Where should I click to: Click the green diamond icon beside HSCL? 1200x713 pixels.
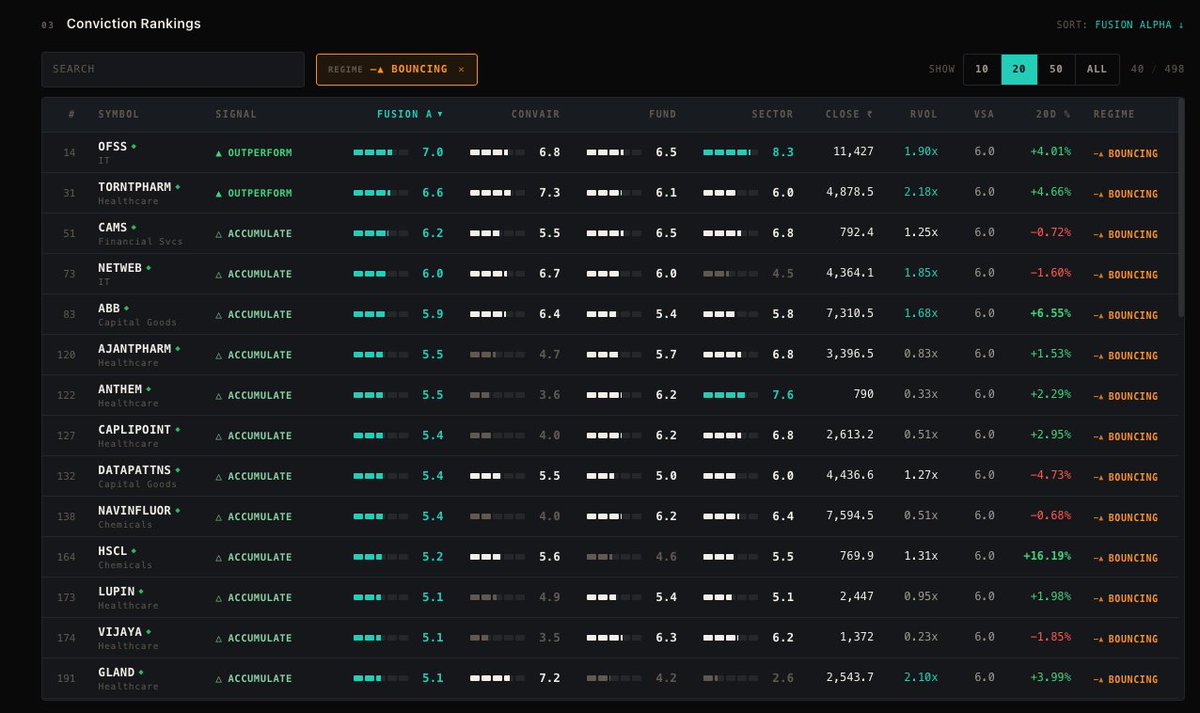point(134,550)
